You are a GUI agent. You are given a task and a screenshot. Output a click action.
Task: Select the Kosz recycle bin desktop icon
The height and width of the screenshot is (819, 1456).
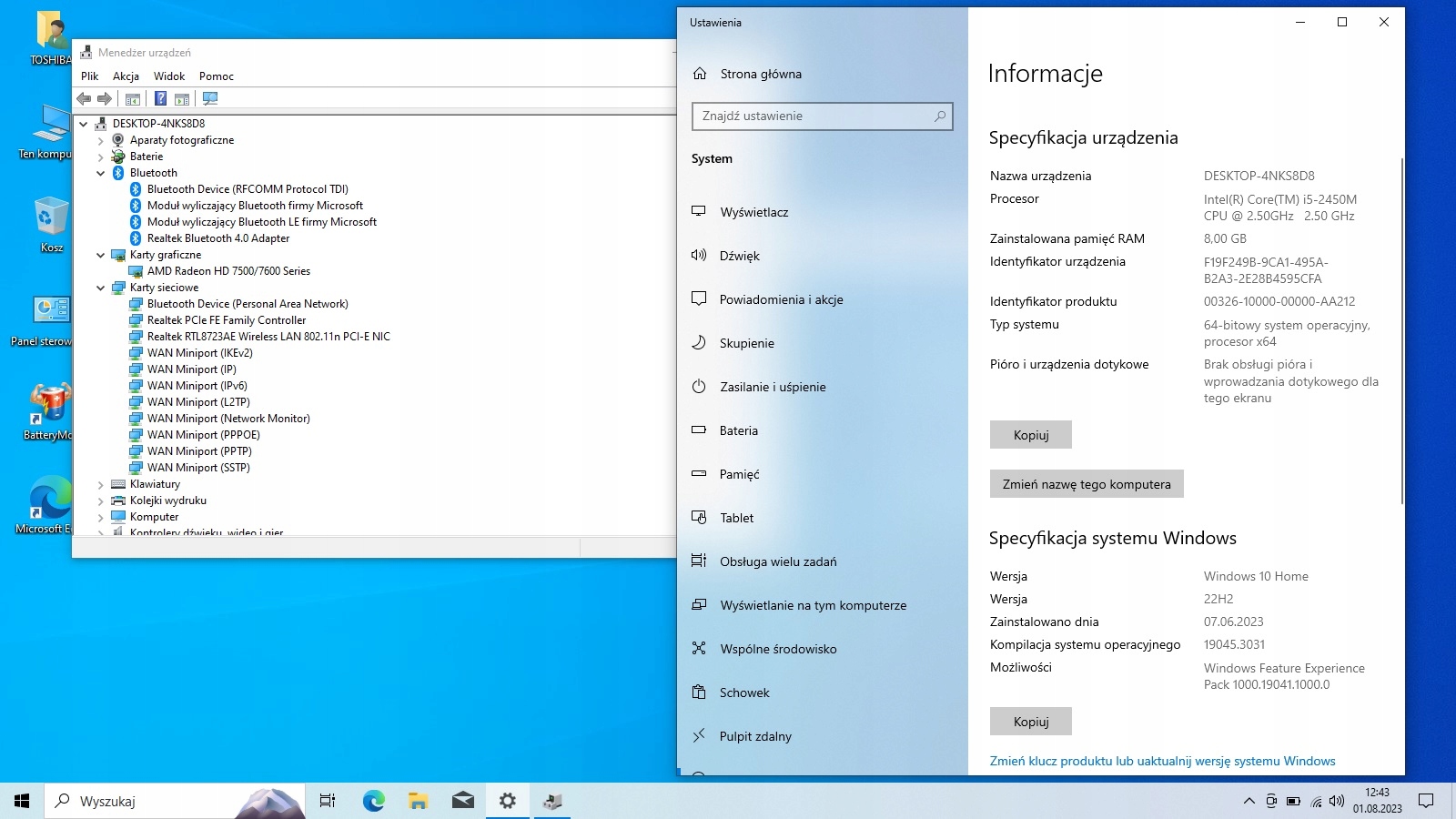point(52,225)
